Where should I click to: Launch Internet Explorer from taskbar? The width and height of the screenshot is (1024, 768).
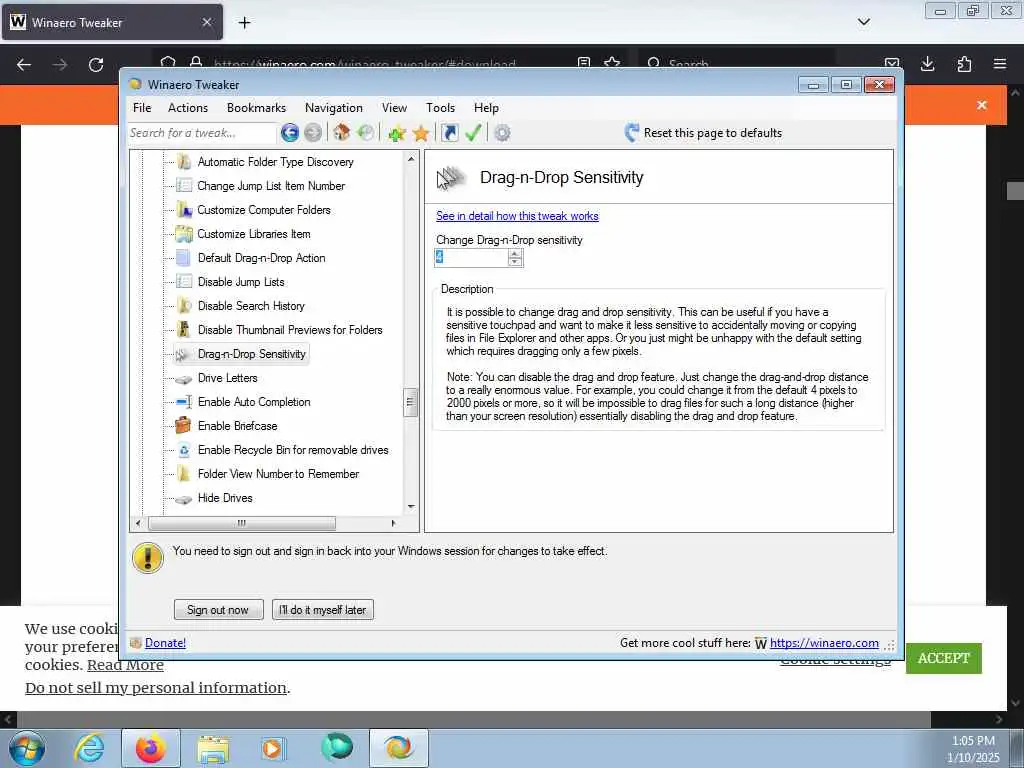coord(88,748)
